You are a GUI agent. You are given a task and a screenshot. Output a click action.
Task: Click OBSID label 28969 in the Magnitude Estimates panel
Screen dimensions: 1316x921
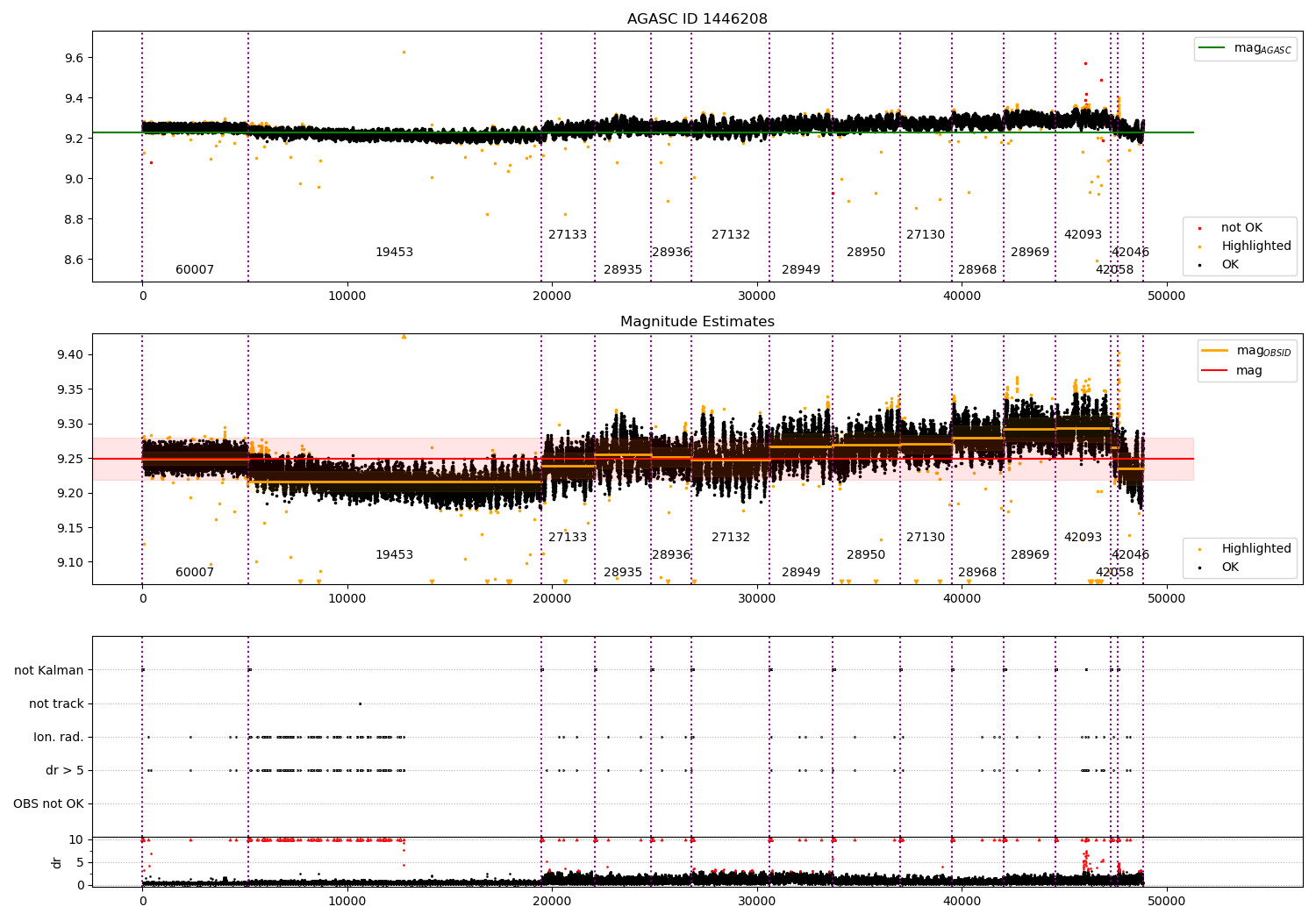click(1030, 555)
